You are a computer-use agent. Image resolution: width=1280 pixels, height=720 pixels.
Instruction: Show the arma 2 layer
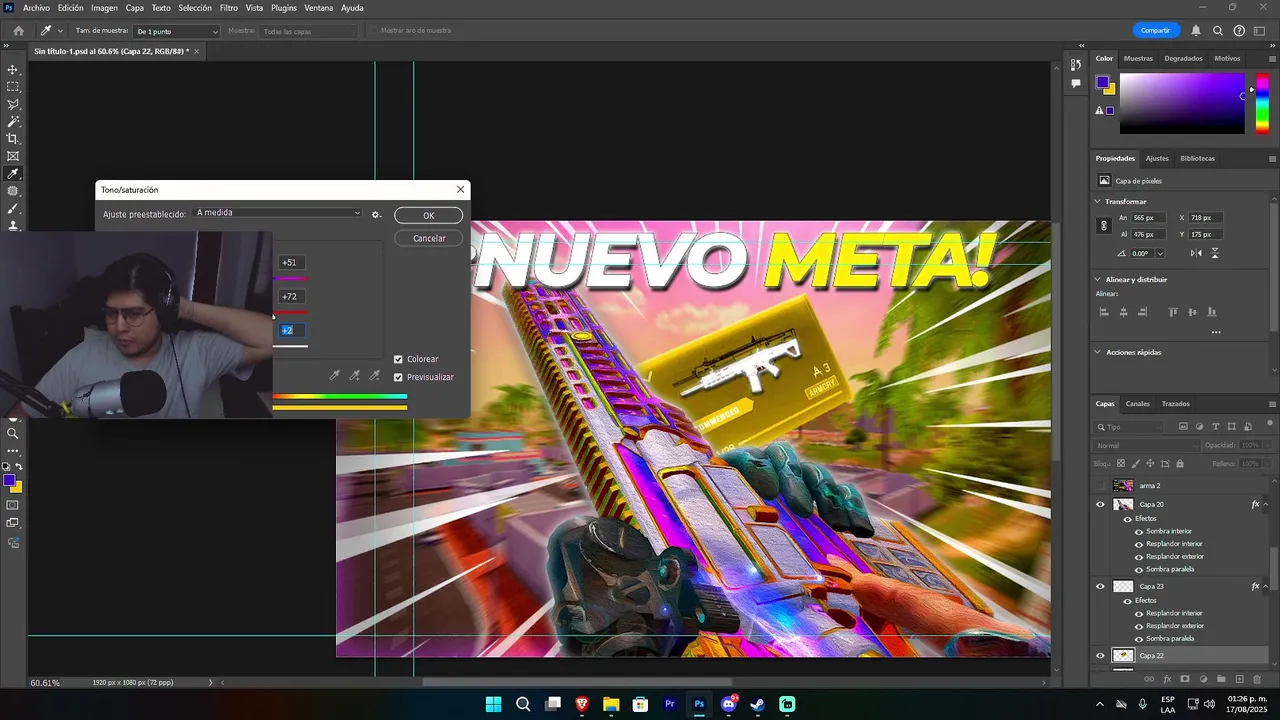click(x=1101, y=486)
